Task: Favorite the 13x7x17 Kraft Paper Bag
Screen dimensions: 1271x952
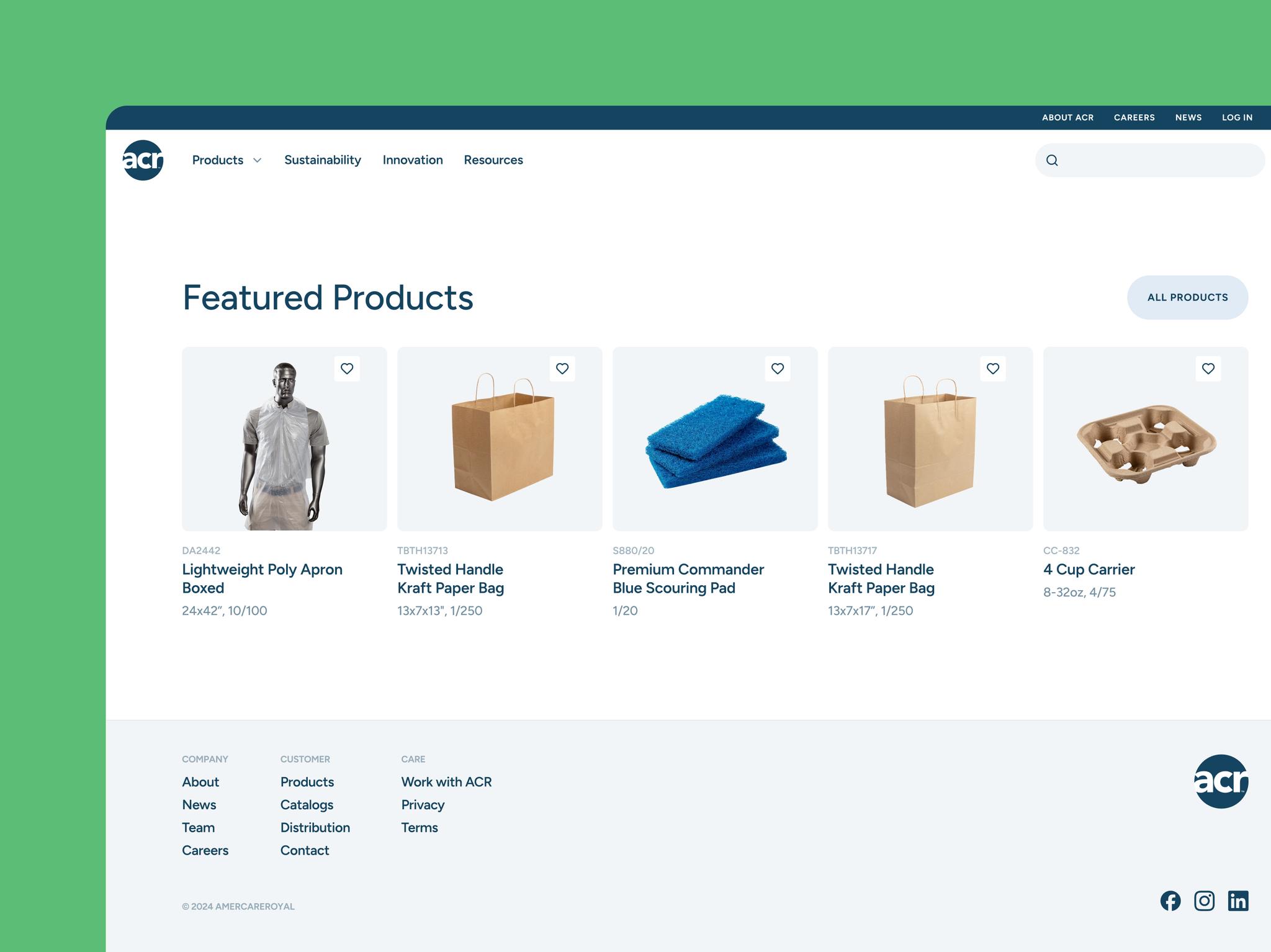Action: pos(993,369)
